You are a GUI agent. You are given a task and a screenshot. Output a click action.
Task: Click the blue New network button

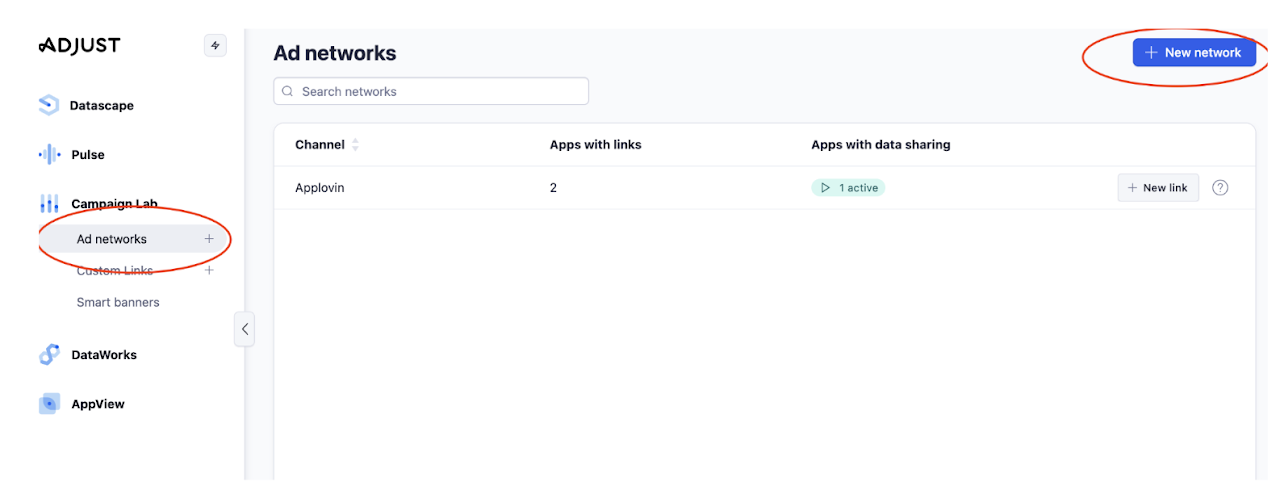[1193, 52]
